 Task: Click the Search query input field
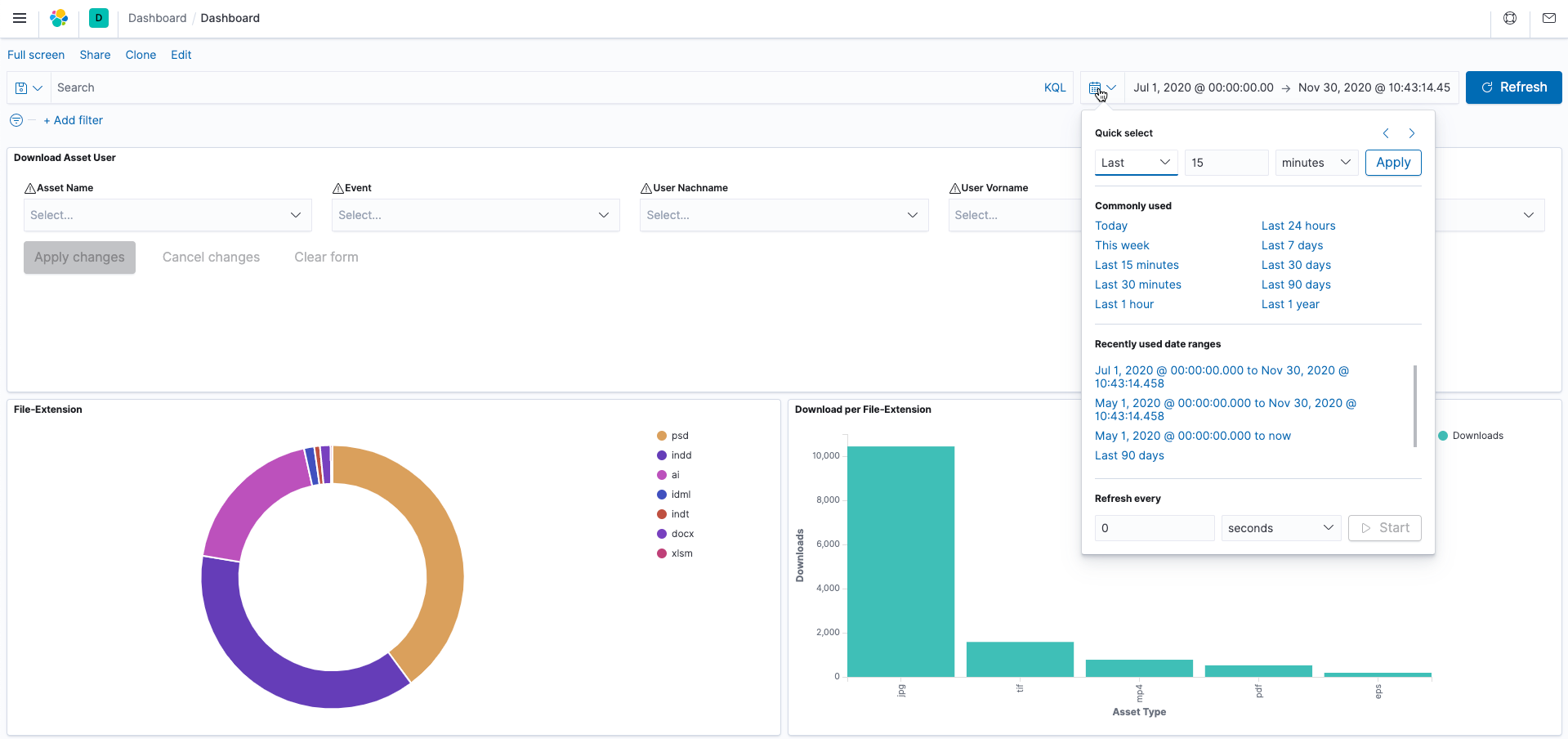pos(539,87)
